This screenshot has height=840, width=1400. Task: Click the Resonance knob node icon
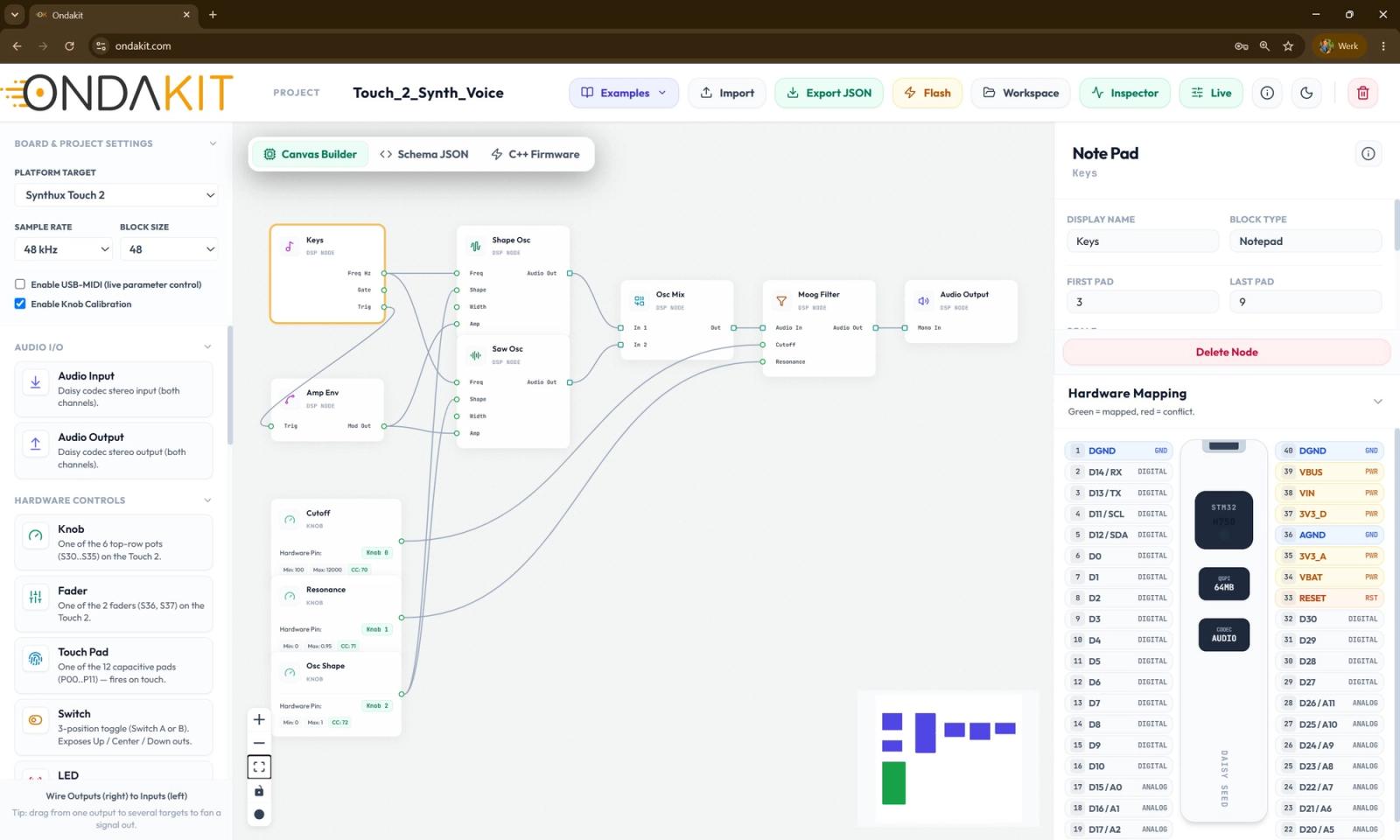coord(290,596)
